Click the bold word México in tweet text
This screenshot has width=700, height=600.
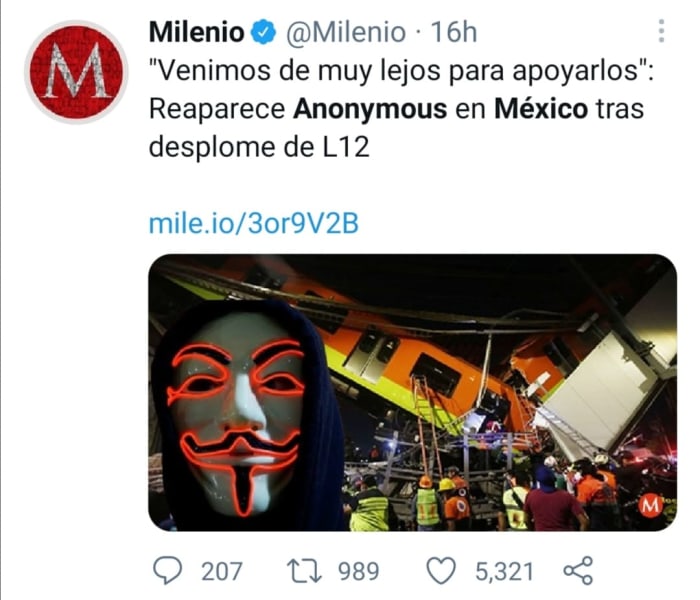point(541,108)
